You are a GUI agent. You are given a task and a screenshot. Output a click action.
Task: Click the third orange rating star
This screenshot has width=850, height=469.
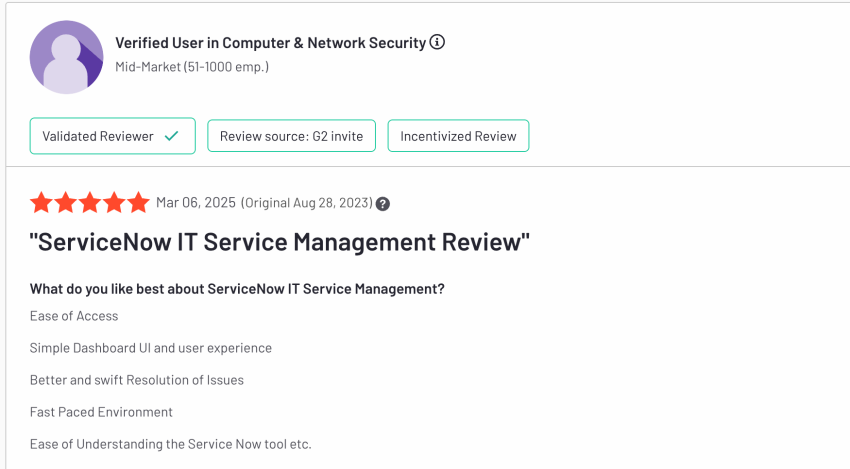click(90, 202)
